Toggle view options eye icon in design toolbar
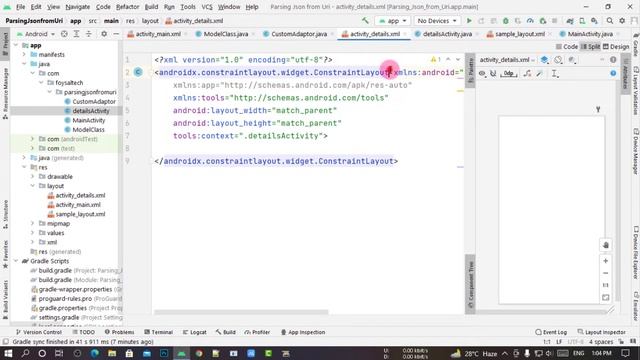Screen dimensions: 640x360 click(482, 73)
